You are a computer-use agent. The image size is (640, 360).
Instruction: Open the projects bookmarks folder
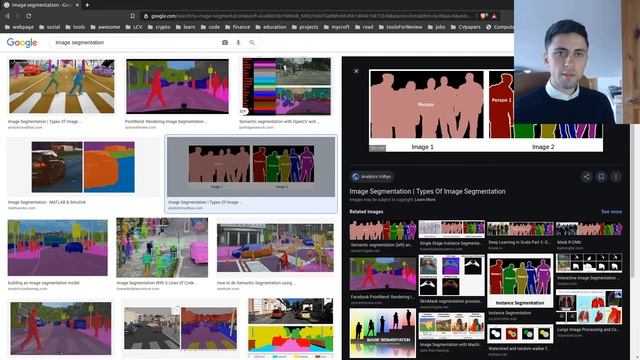point(305,27)
